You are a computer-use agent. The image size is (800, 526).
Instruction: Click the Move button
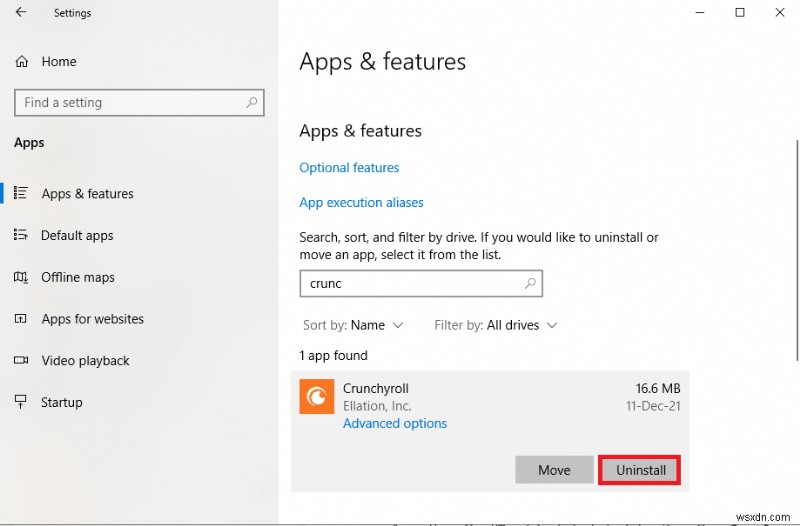(554, 470)
